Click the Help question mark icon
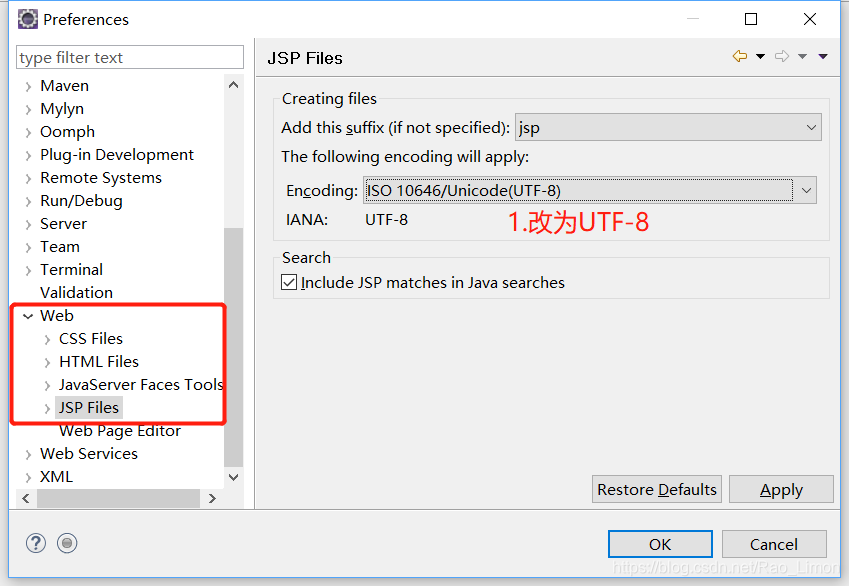This screenshot has height=586, width=849. click(x=36, y=543)
